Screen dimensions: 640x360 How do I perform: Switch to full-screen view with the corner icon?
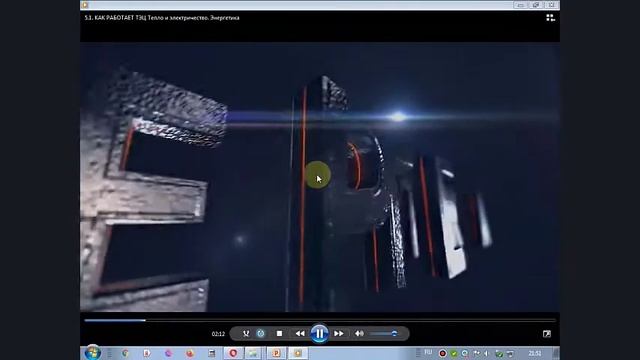(547, 334)
